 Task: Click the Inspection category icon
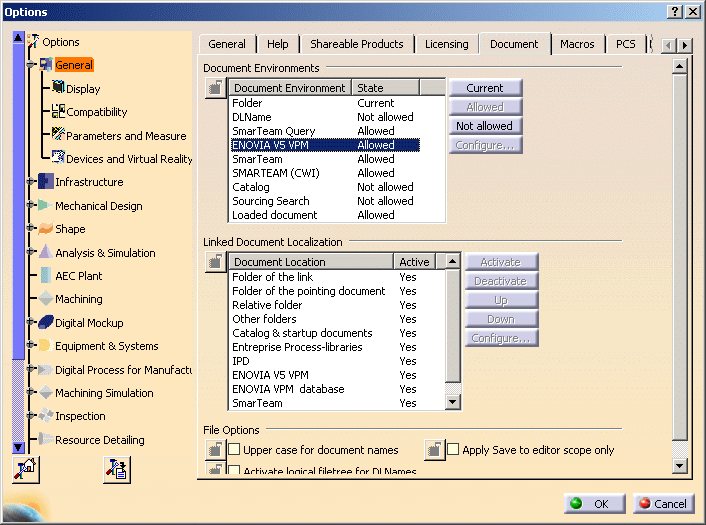point(45,415)
